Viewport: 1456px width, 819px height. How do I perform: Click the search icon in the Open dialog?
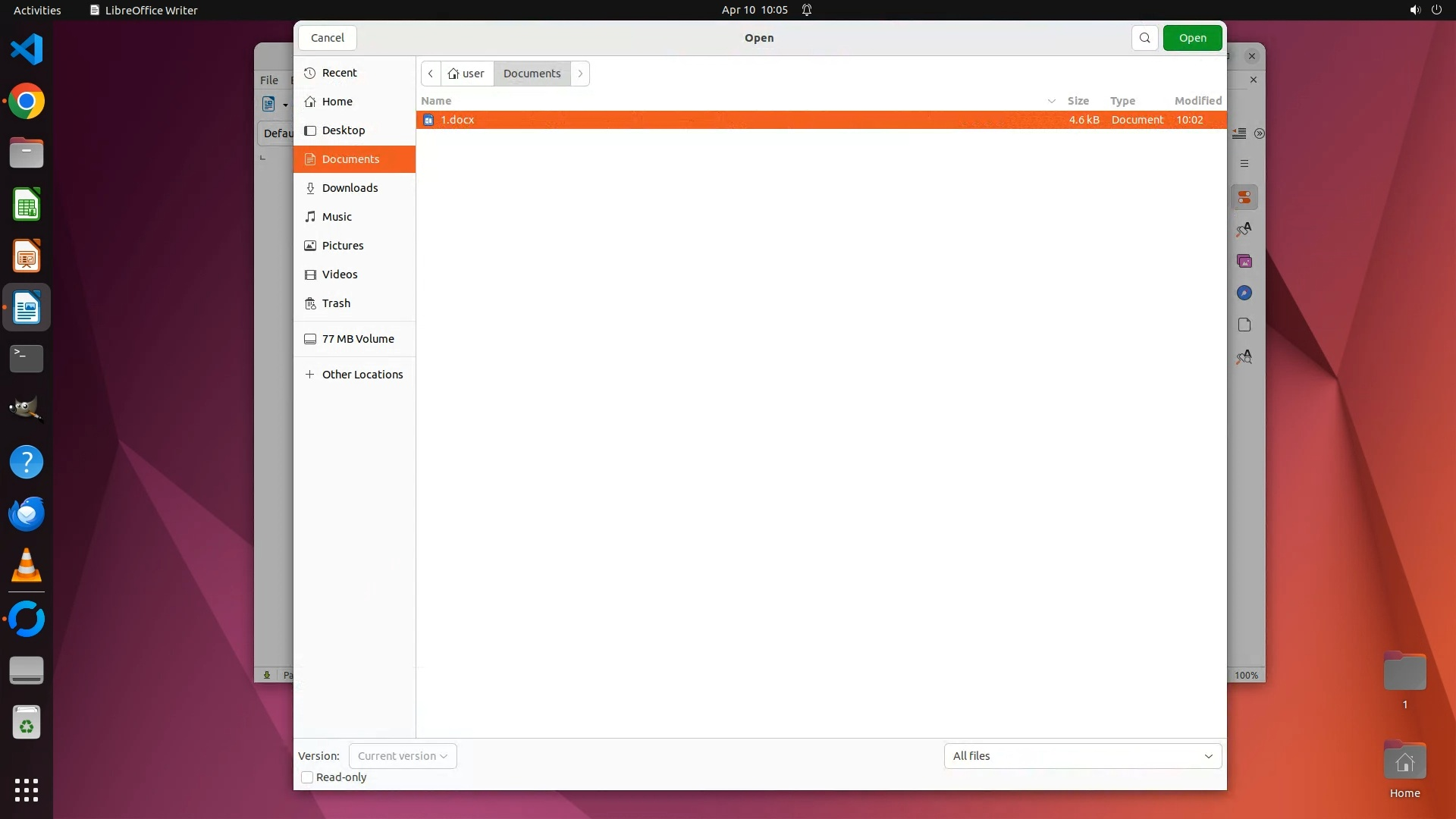(1144, 38)
